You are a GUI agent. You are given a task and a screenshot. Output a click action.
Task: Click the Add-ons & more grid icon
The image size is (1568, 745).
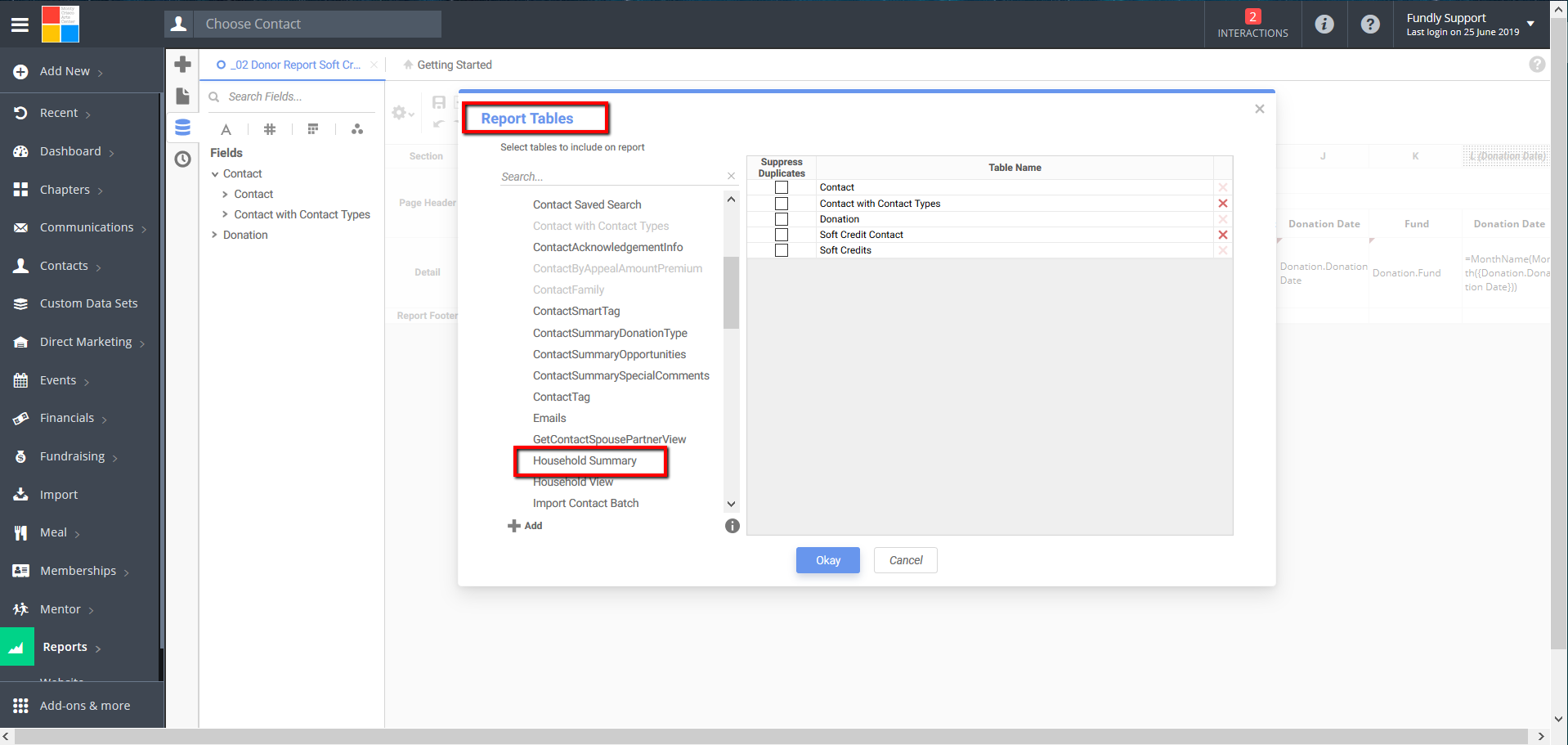(21, 706)
